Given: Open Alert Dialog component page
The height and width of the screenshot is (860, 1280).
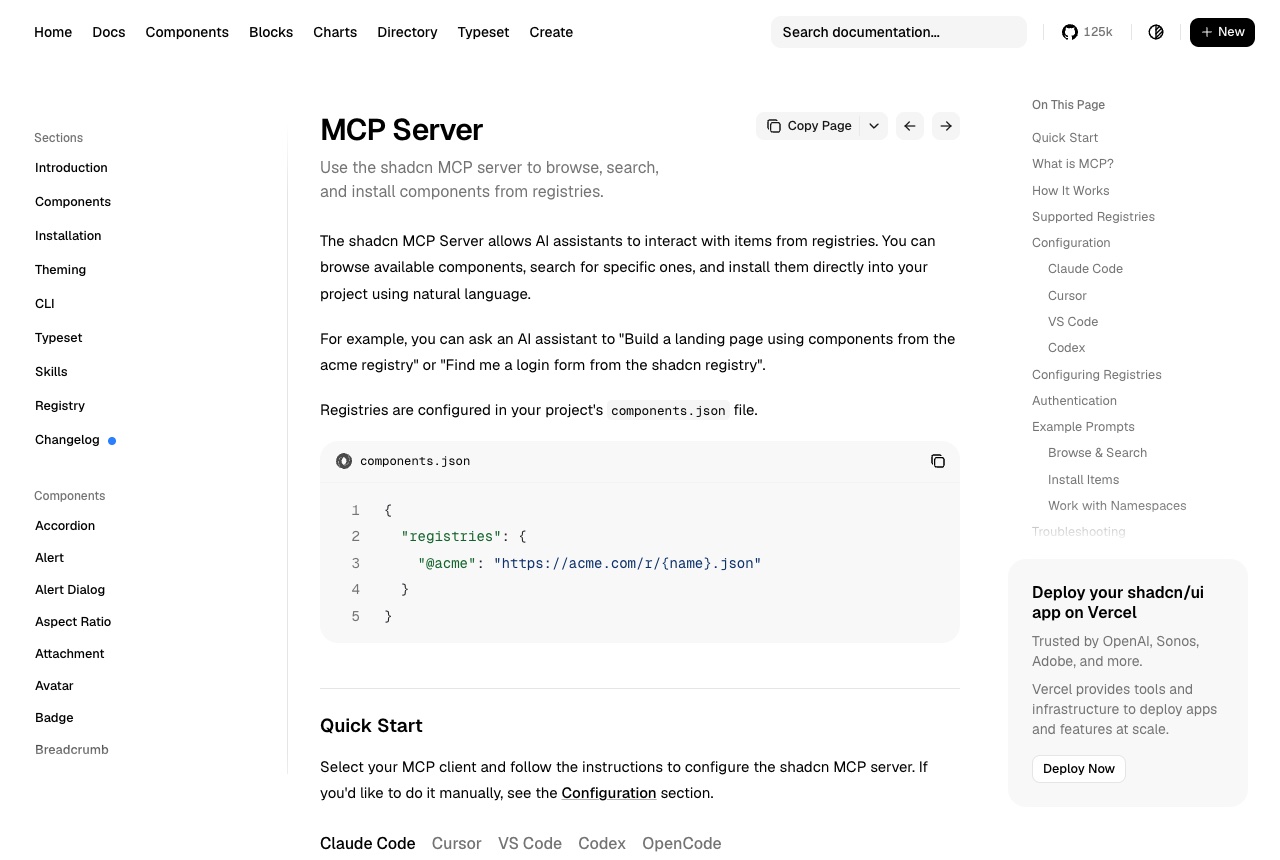Looking at the screenshot, I should coord(70,590).
